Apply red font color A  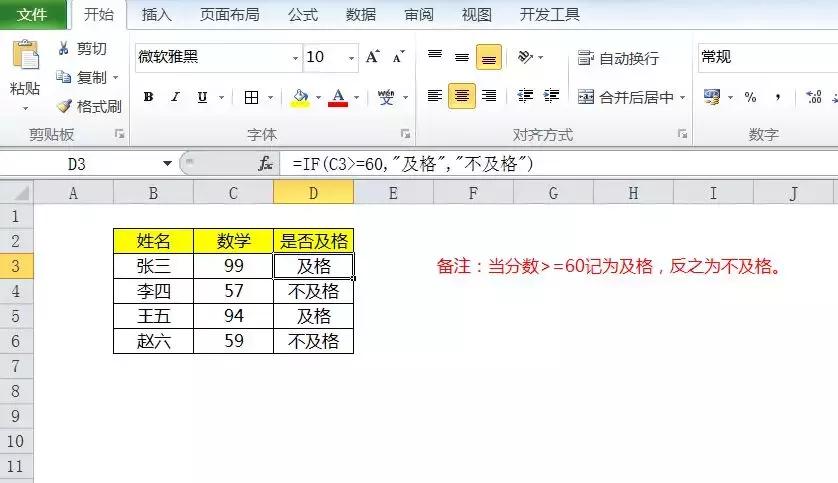pyautogui.click(x=338, y=97)
